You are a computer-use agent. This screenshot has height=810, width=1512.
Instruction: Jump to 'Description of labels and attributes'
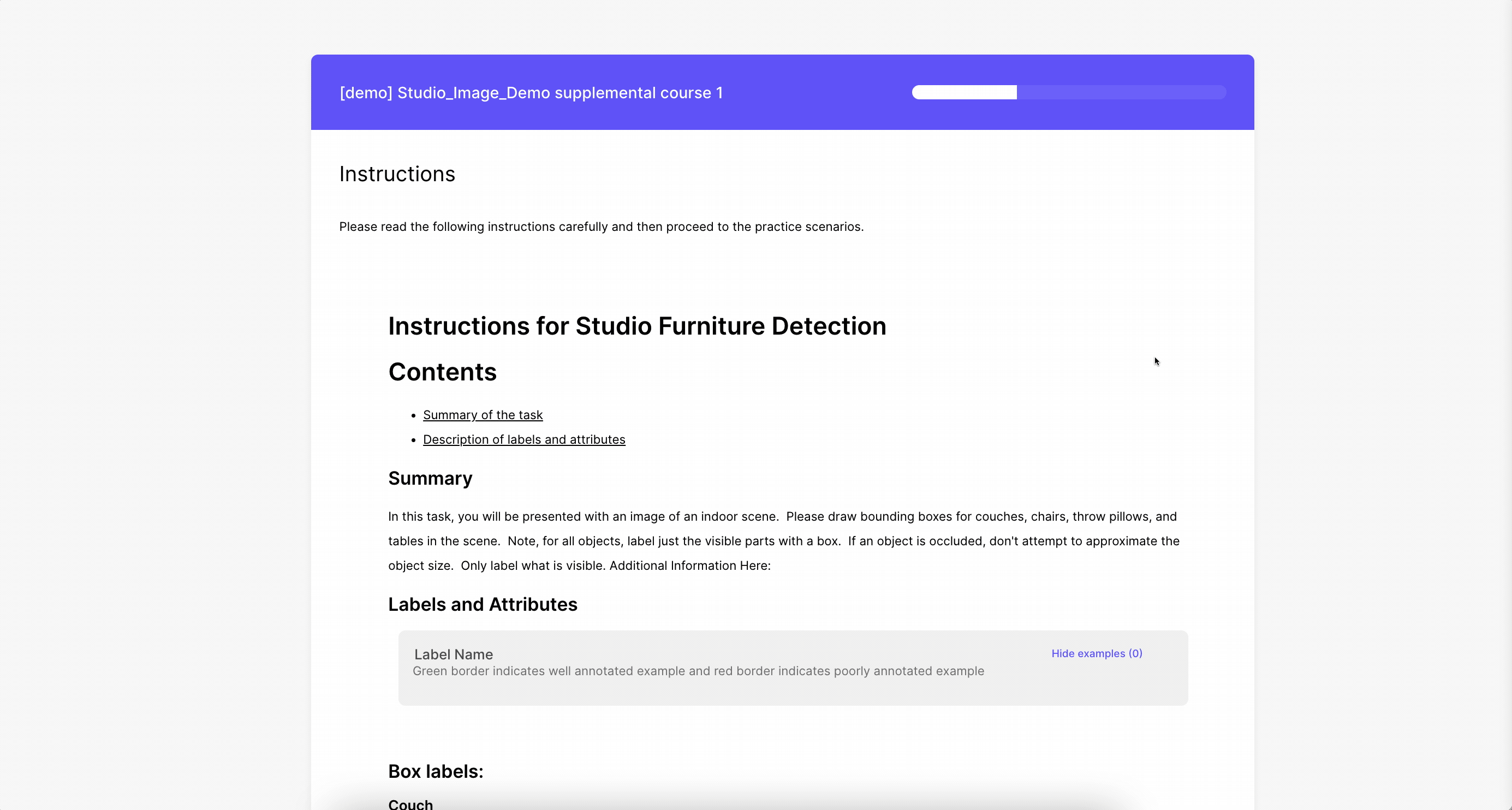click(523, 439)
